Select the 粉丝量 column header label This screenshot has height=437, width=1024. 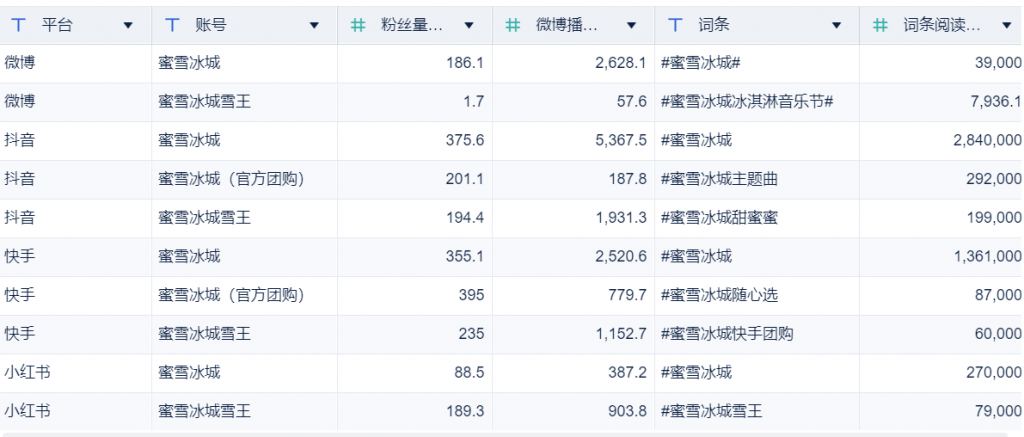(x=412, y=25)
